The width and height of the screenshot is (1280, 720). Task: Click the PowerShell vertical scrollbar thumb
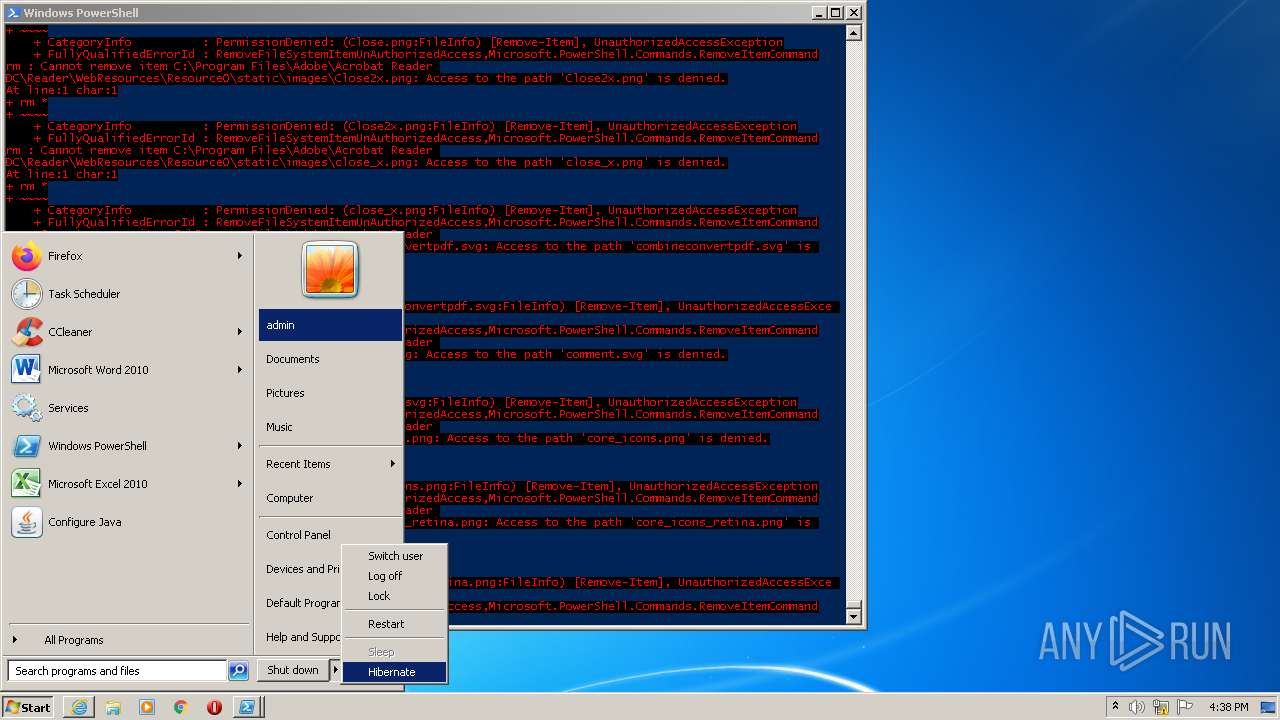pos(853,604)
